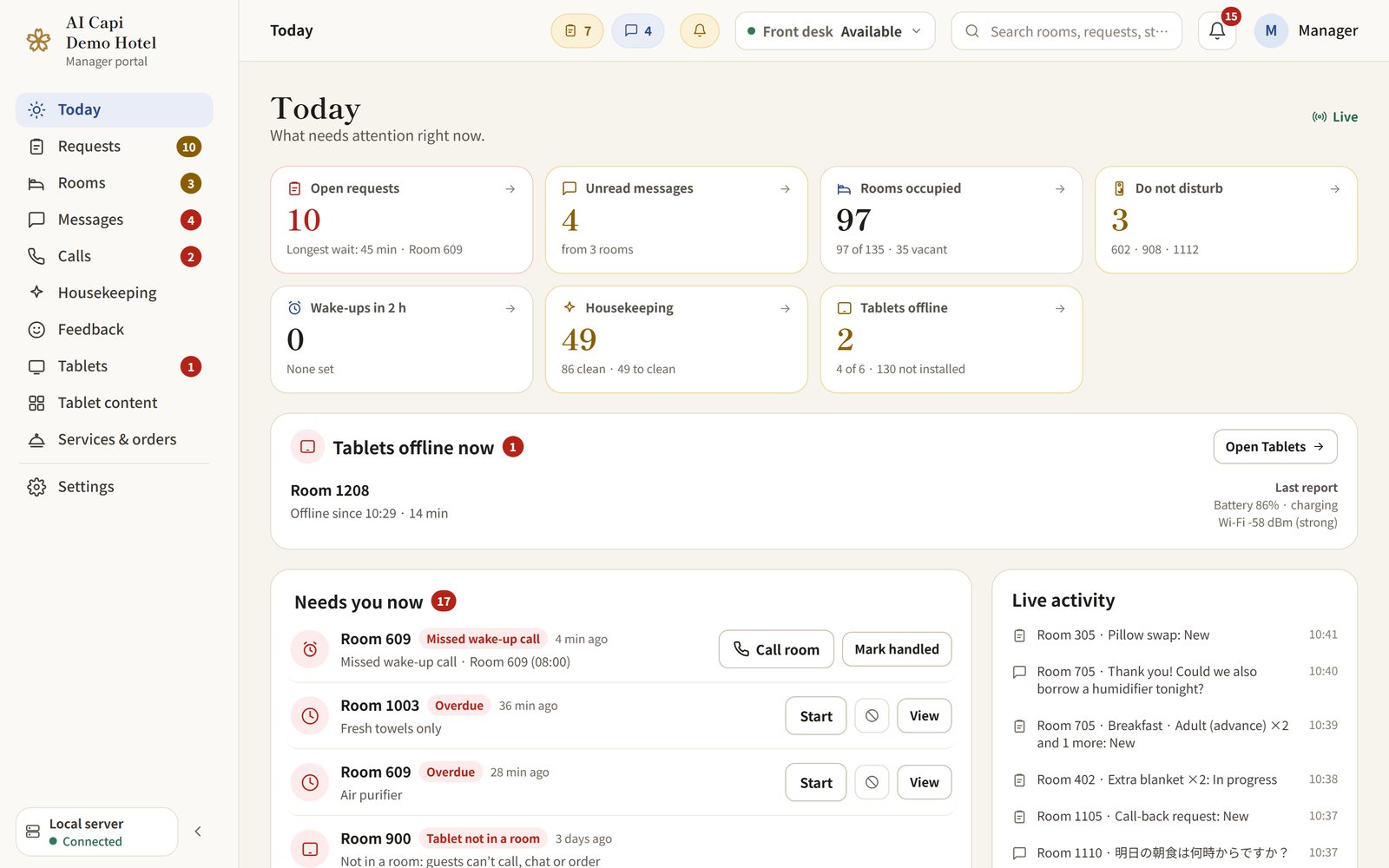Click the Live status indicator
Screen dimensions: 1389x868
[1335, 117]
